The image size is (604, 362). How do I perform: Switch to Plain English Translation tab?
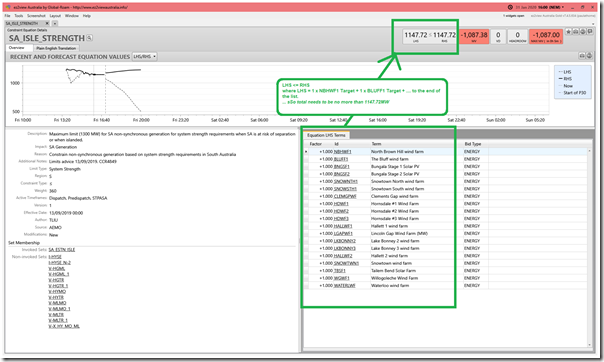click(56, 48)
